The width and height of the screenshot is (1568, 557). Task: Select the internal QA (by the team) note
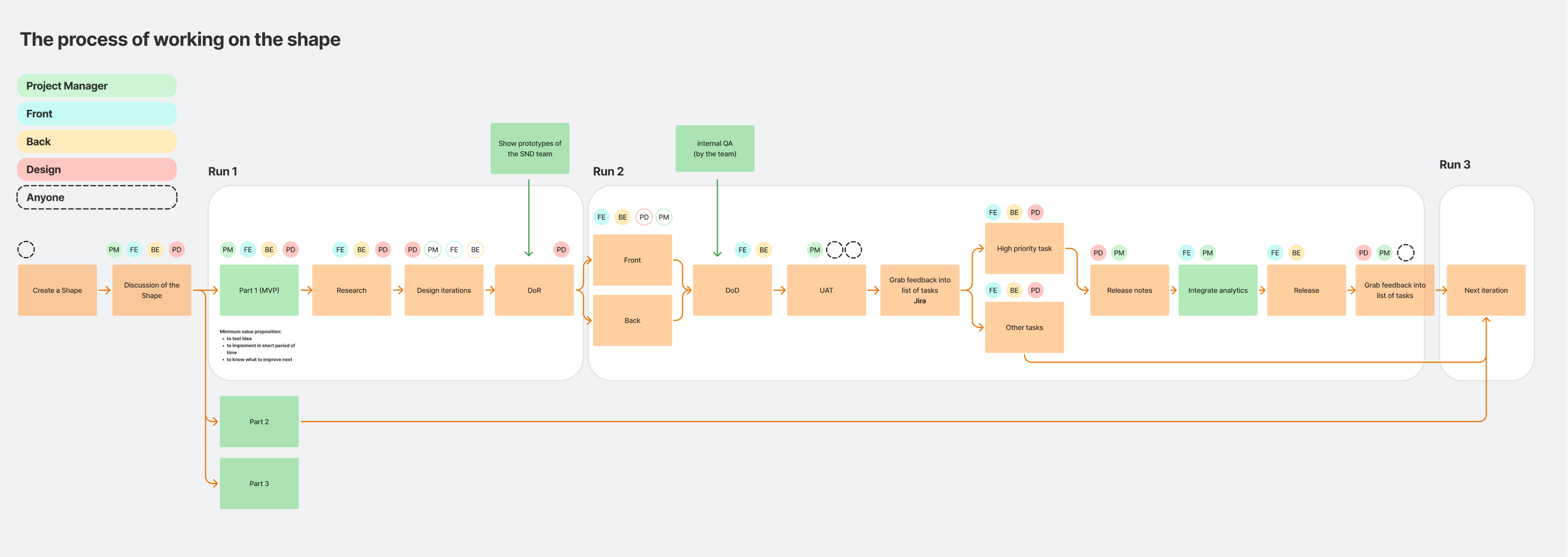point(715,148)
